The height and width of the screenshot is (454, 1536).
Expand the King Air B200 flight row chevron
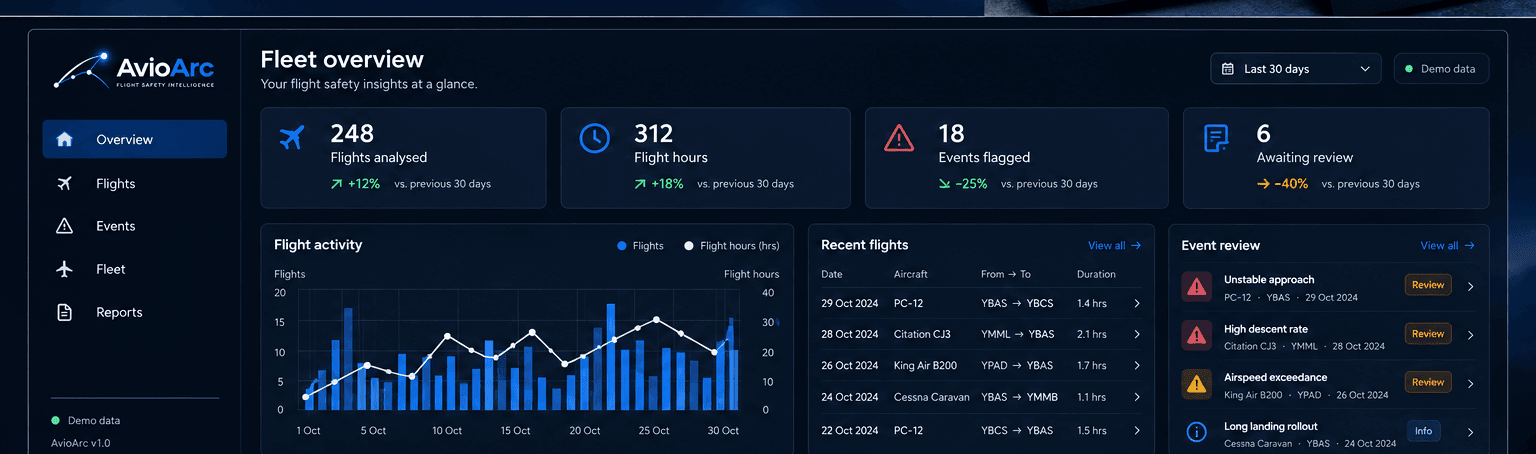(x=1137, y=366)
